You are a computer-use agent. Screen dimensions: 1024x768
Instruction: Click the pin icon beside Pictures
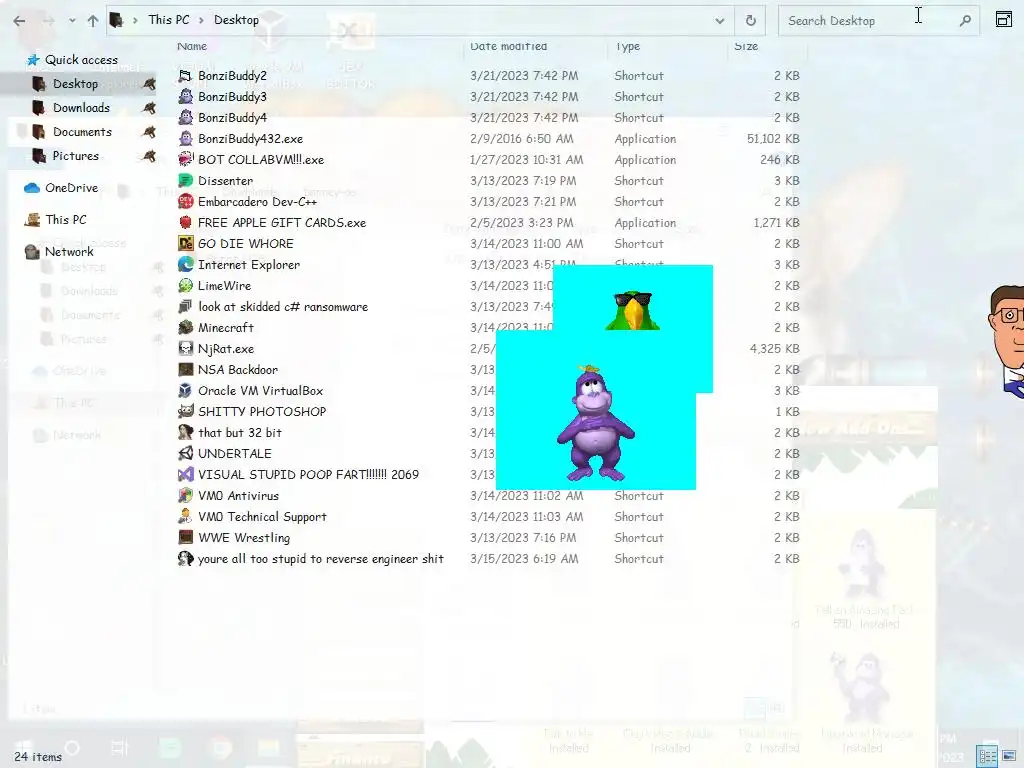pyautogui.click(x=150, y=156)
